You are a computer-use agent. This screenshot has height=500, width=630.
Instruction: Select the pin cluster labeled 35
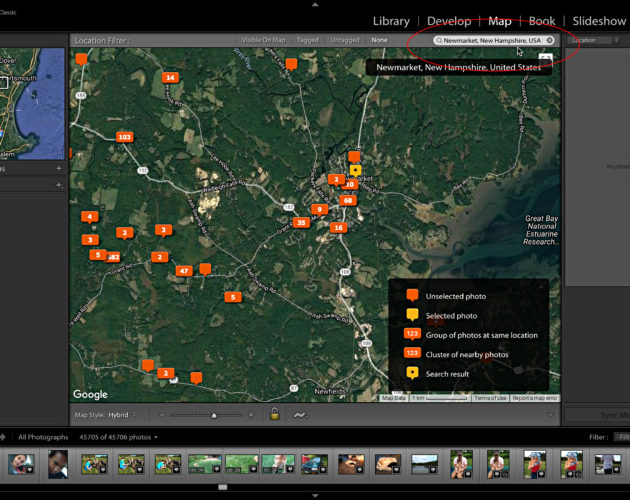point(301,222)
